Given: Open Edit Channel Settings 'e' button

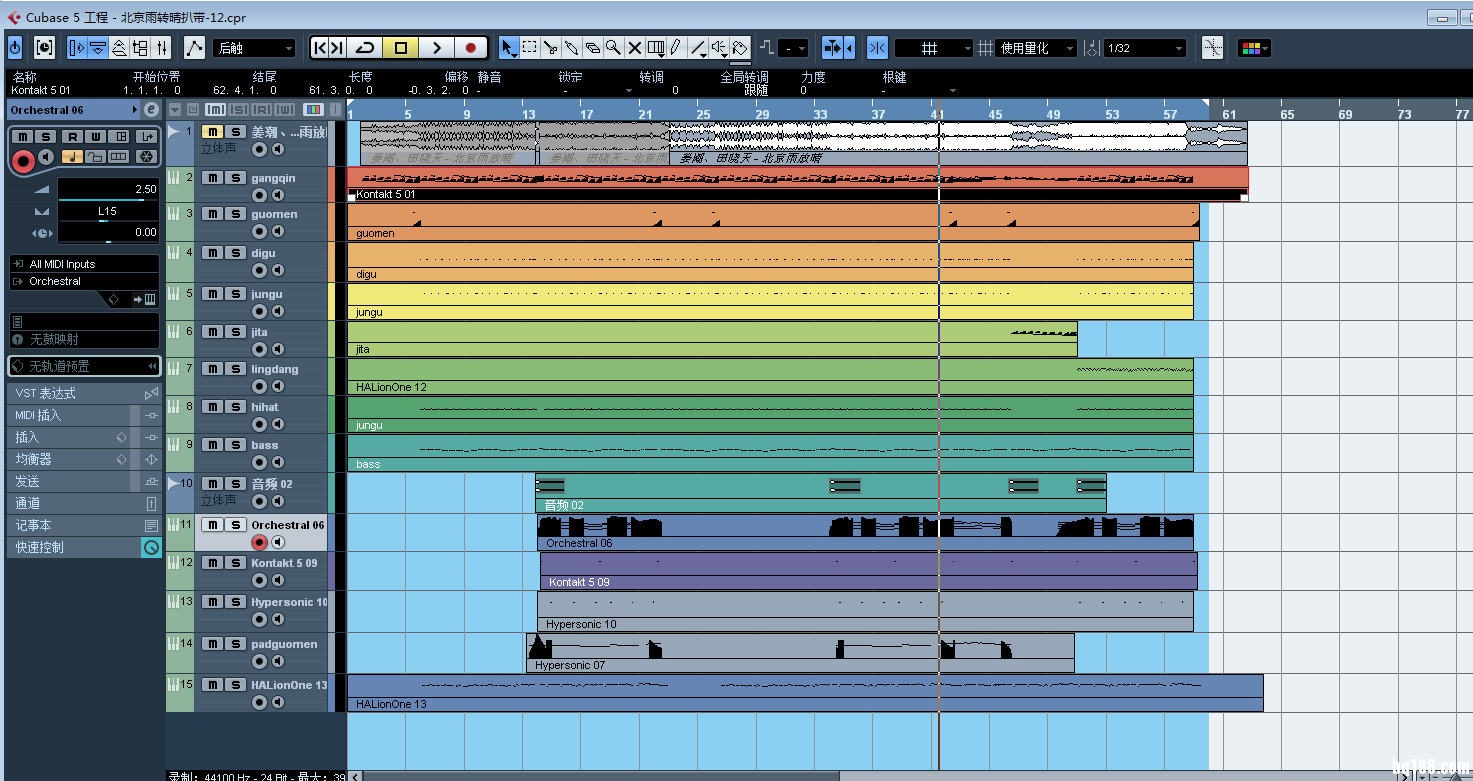Looking at the screenshot, I should click(x=152, y=110).
